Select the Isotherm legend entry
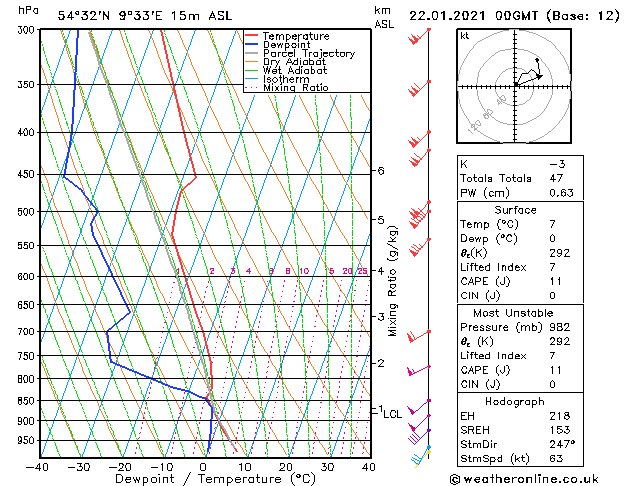 (286, 79)
